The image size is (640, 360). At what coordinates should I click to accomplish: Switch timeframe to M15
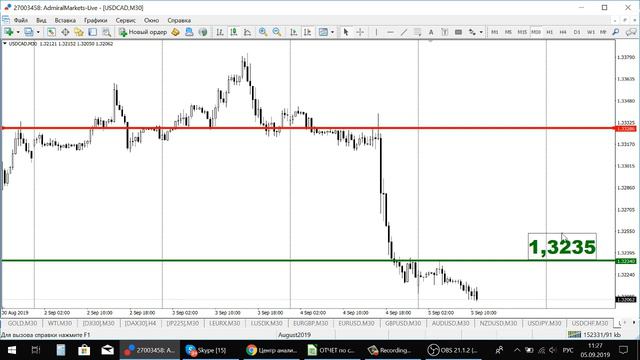click(x=522, y=32)
